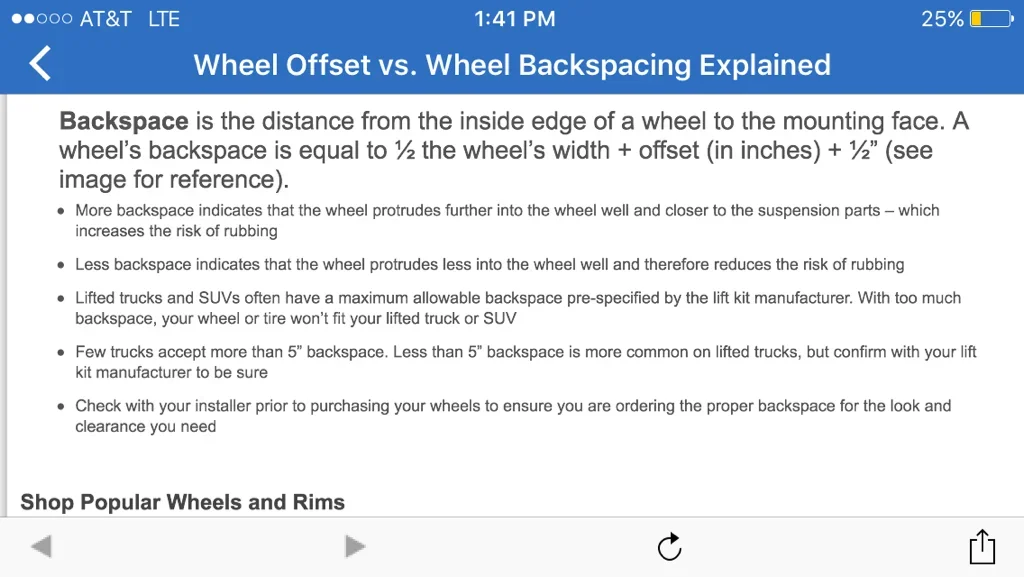Tap the back chevron in header
1024x577 pixels.
tap(40, 63)
